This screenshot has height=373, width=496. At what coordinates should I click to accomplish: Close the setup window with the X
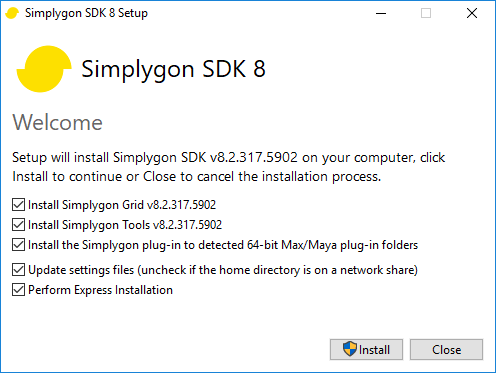point(472,13)
